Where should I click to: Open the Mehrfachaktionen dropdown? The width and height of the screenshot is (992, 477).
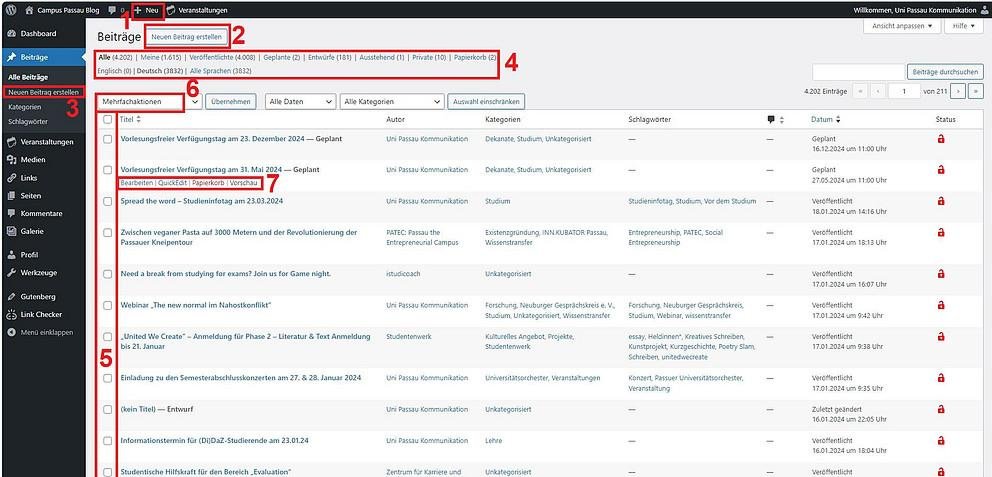coord(148,101)
